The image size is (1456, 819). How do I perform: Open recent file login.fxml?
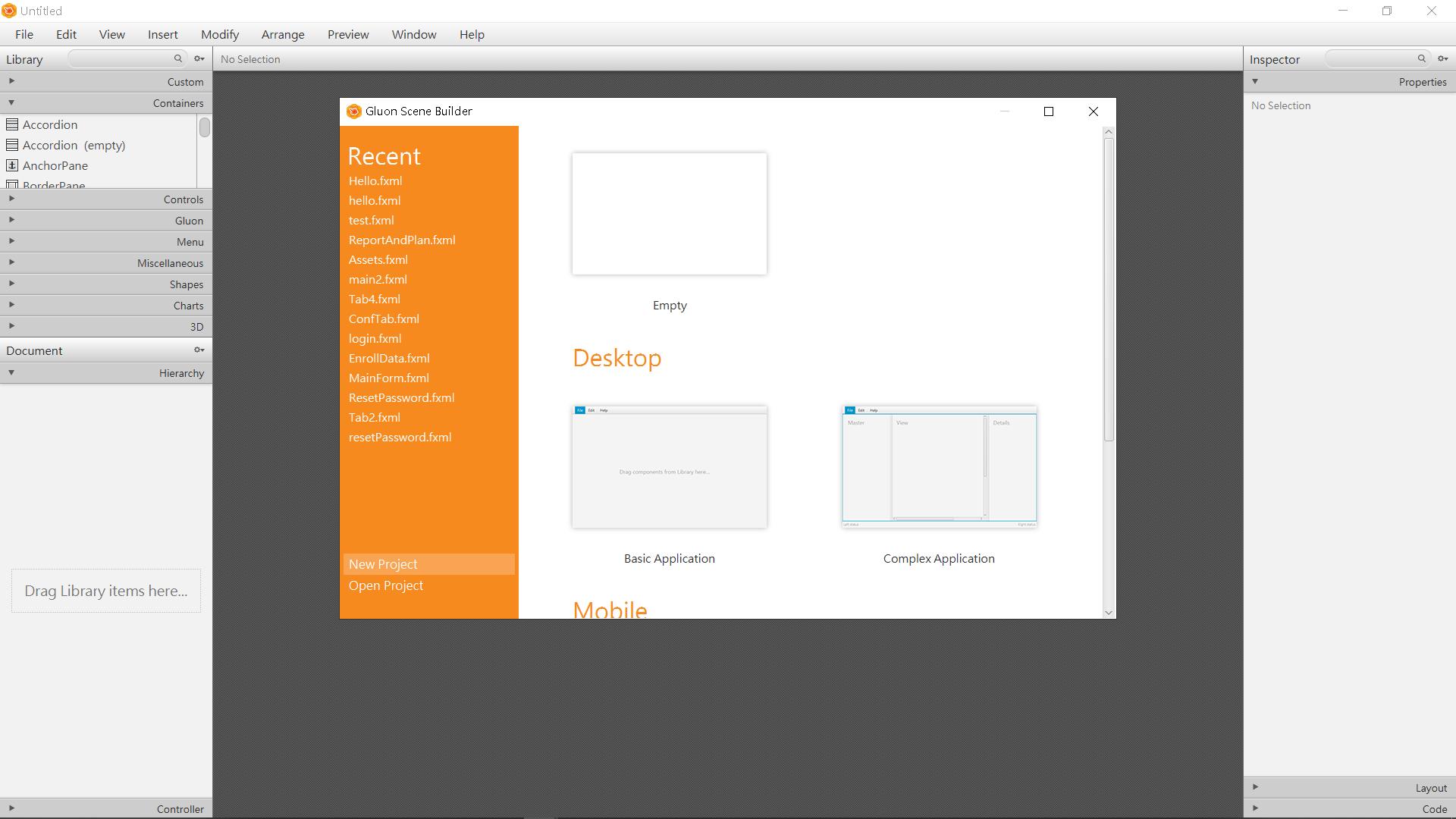[375, 338]
